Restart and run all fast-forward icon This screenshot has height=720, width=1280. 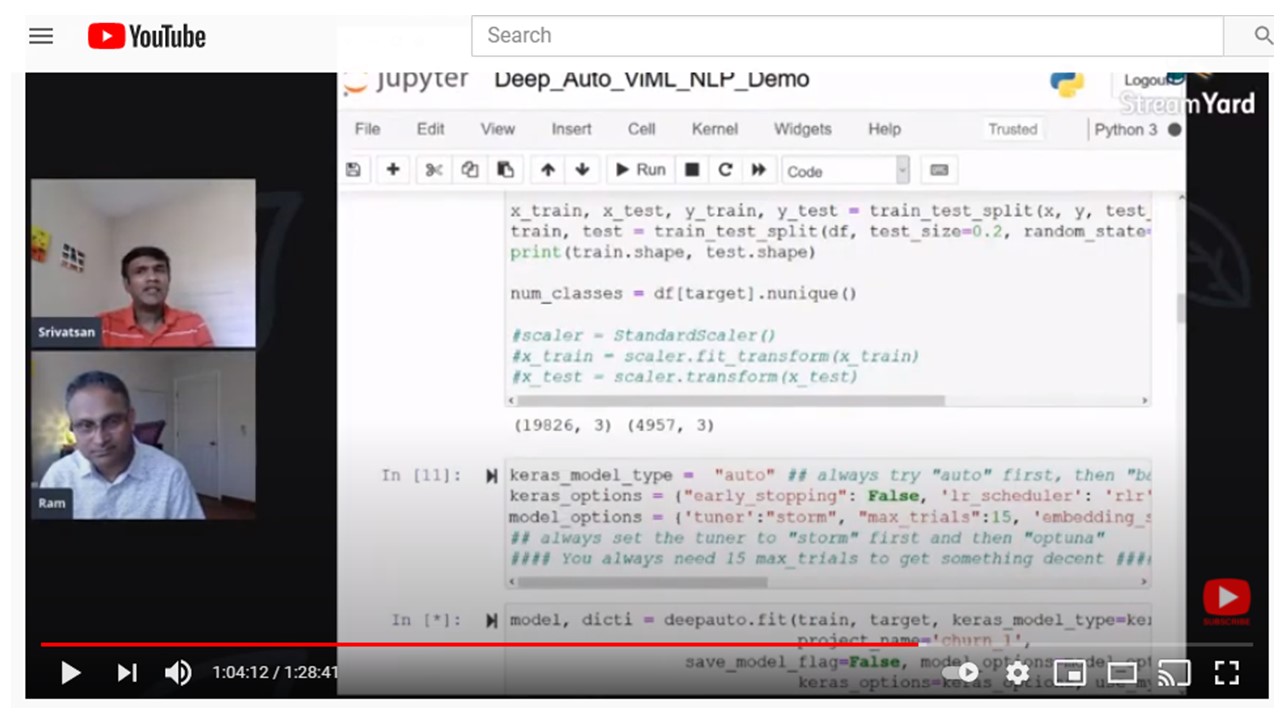[759, 170]
